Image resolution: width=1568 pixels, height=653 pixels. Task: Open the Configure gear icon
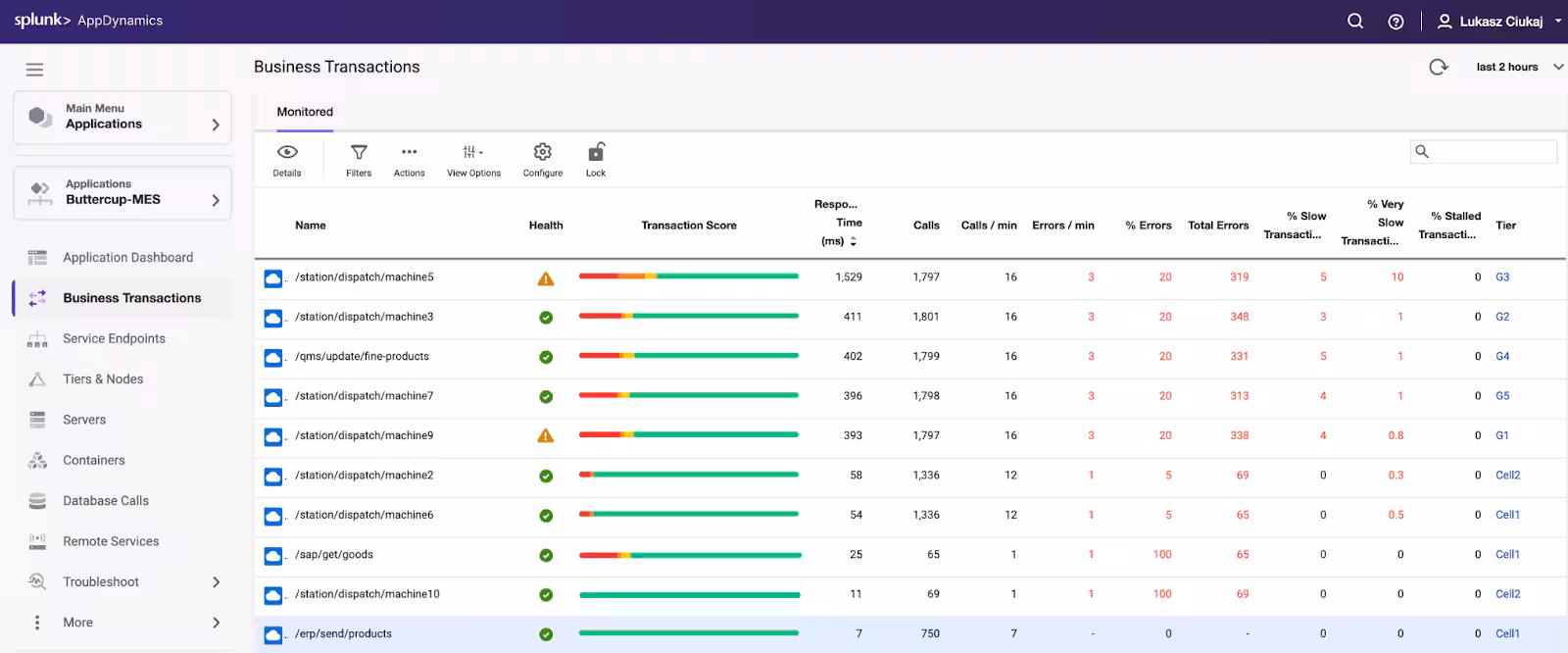[x=542, y=153]
